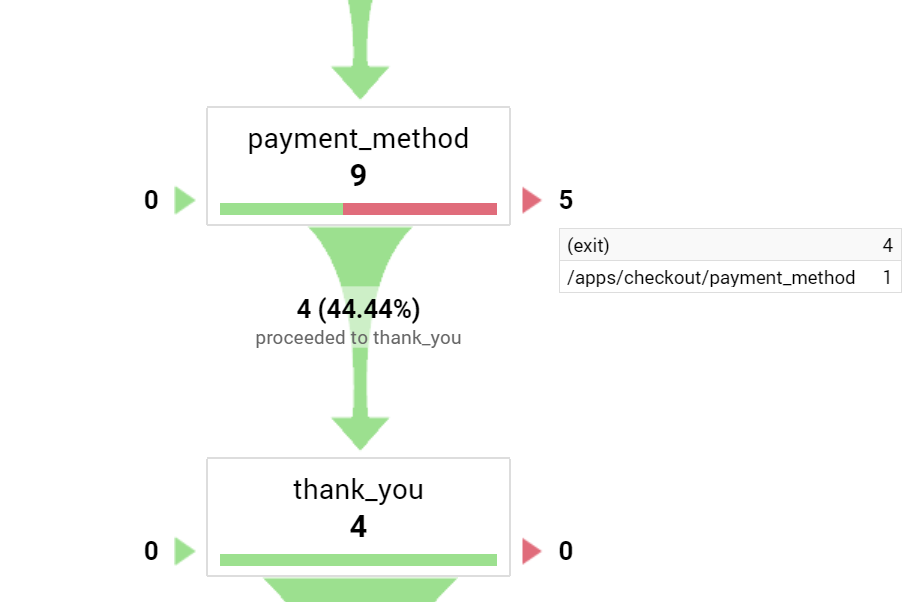Viewport: 909px width, 602px height.
Task: Click thank_you exits count 0
Action: tap(566, 551)
